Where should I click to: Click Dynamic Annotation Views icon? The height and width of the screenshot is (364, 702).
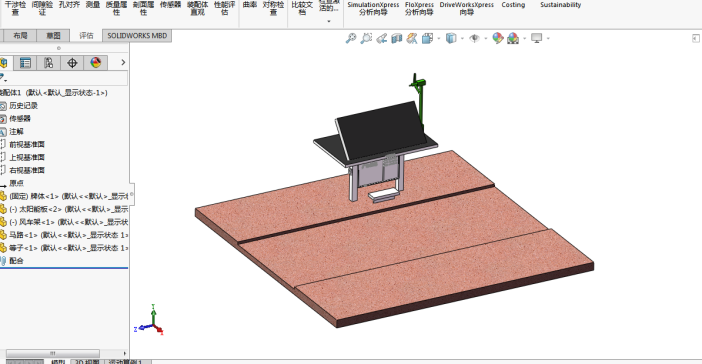412,39
